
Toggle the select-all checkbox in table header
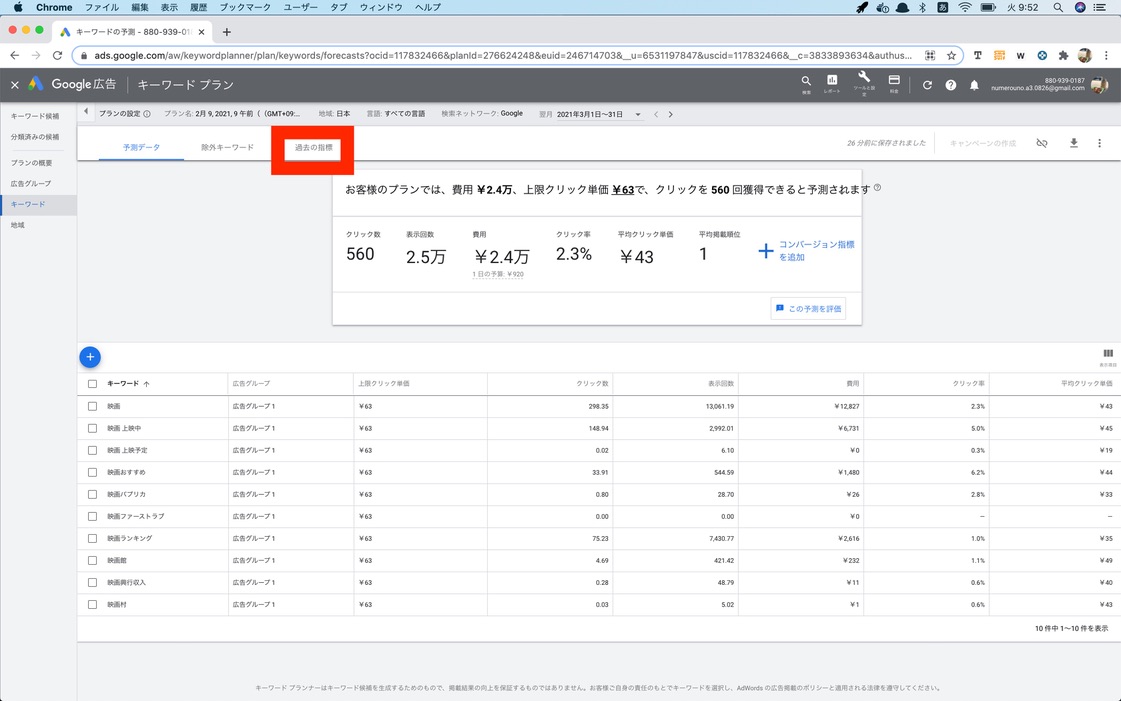(92, 384)
